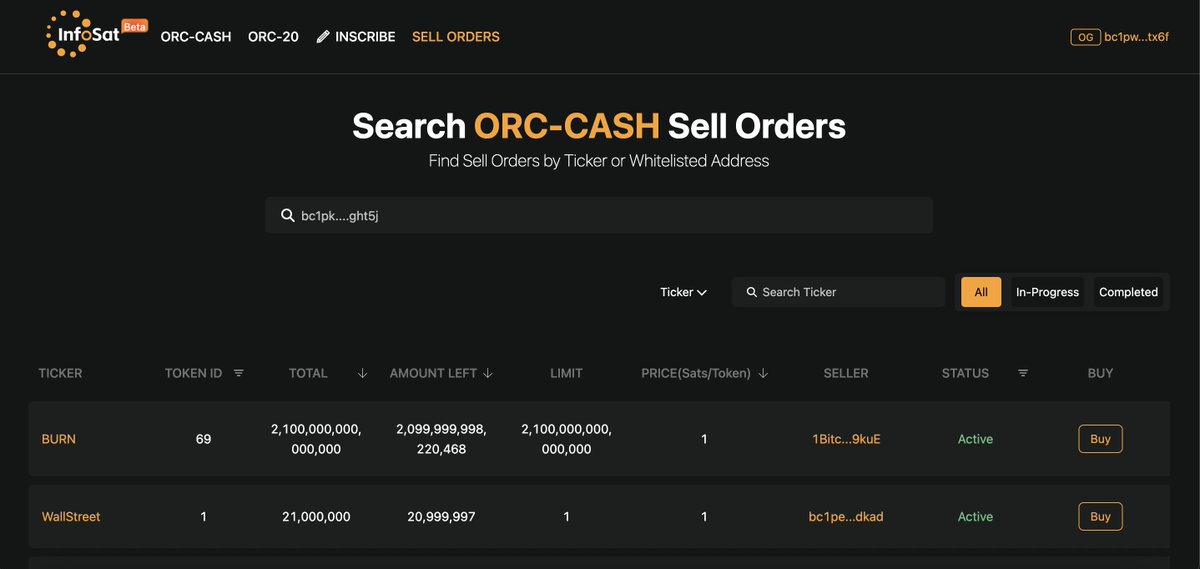
Task: Click the BUY column header
Action: 1100,373
